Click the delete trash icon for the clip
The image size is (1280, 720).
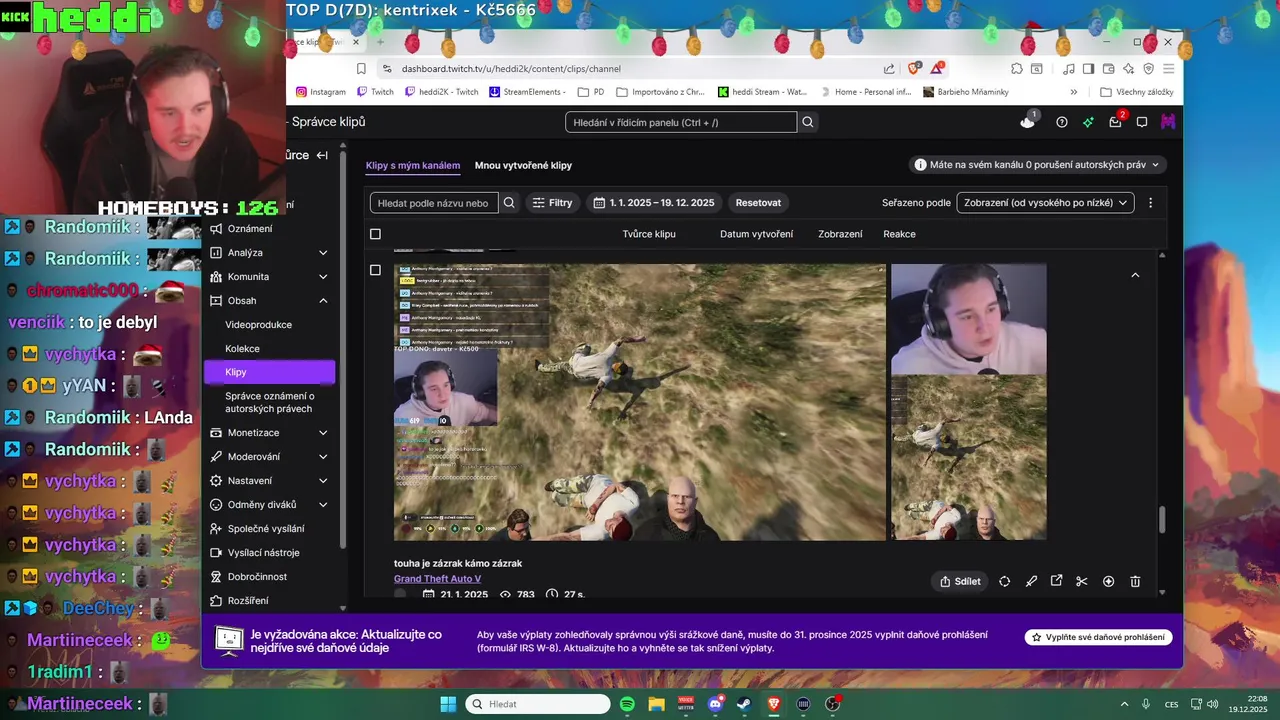tap(1135, 581)
